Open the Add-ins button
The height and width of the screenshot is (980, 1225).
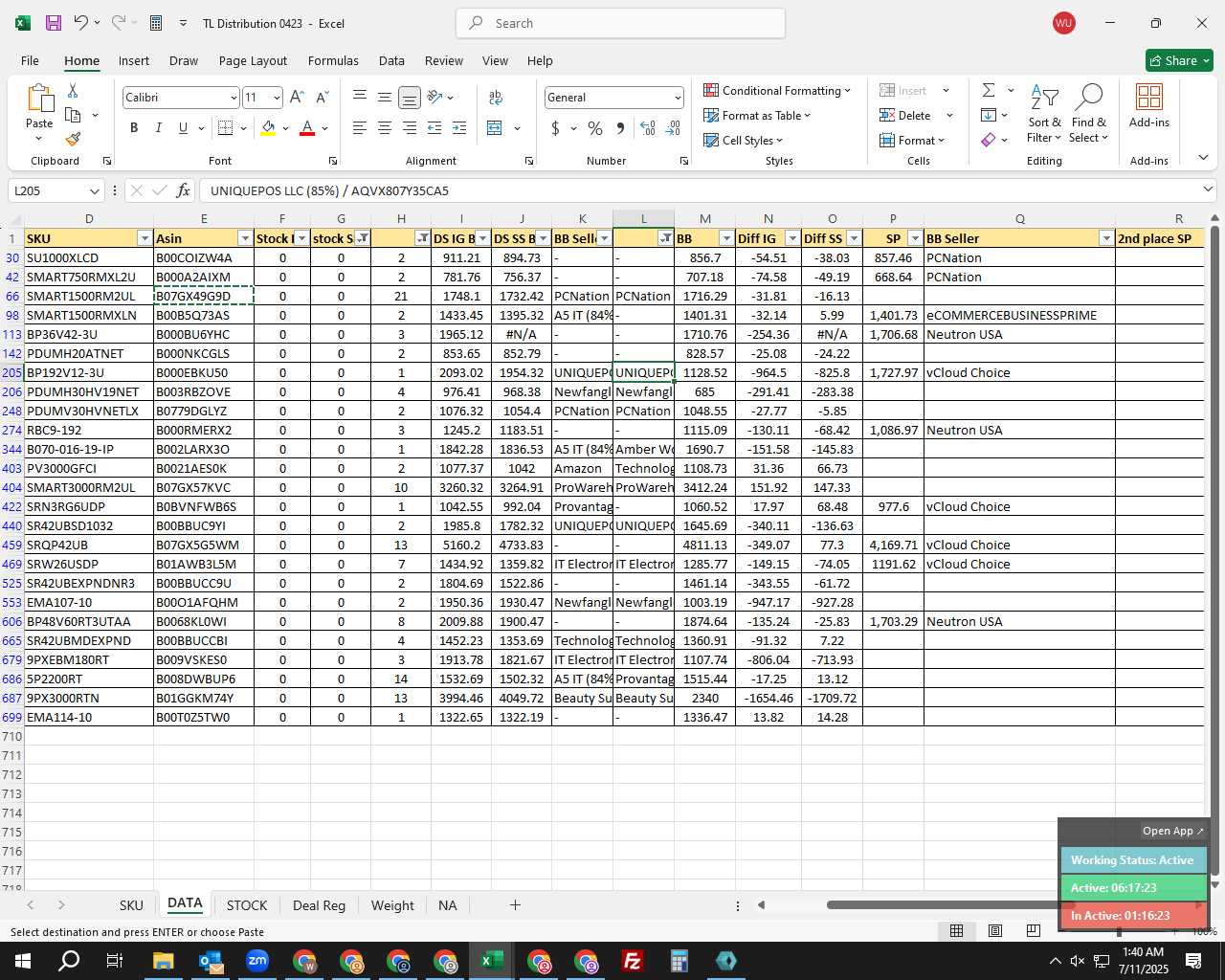tap(1148, 105)
